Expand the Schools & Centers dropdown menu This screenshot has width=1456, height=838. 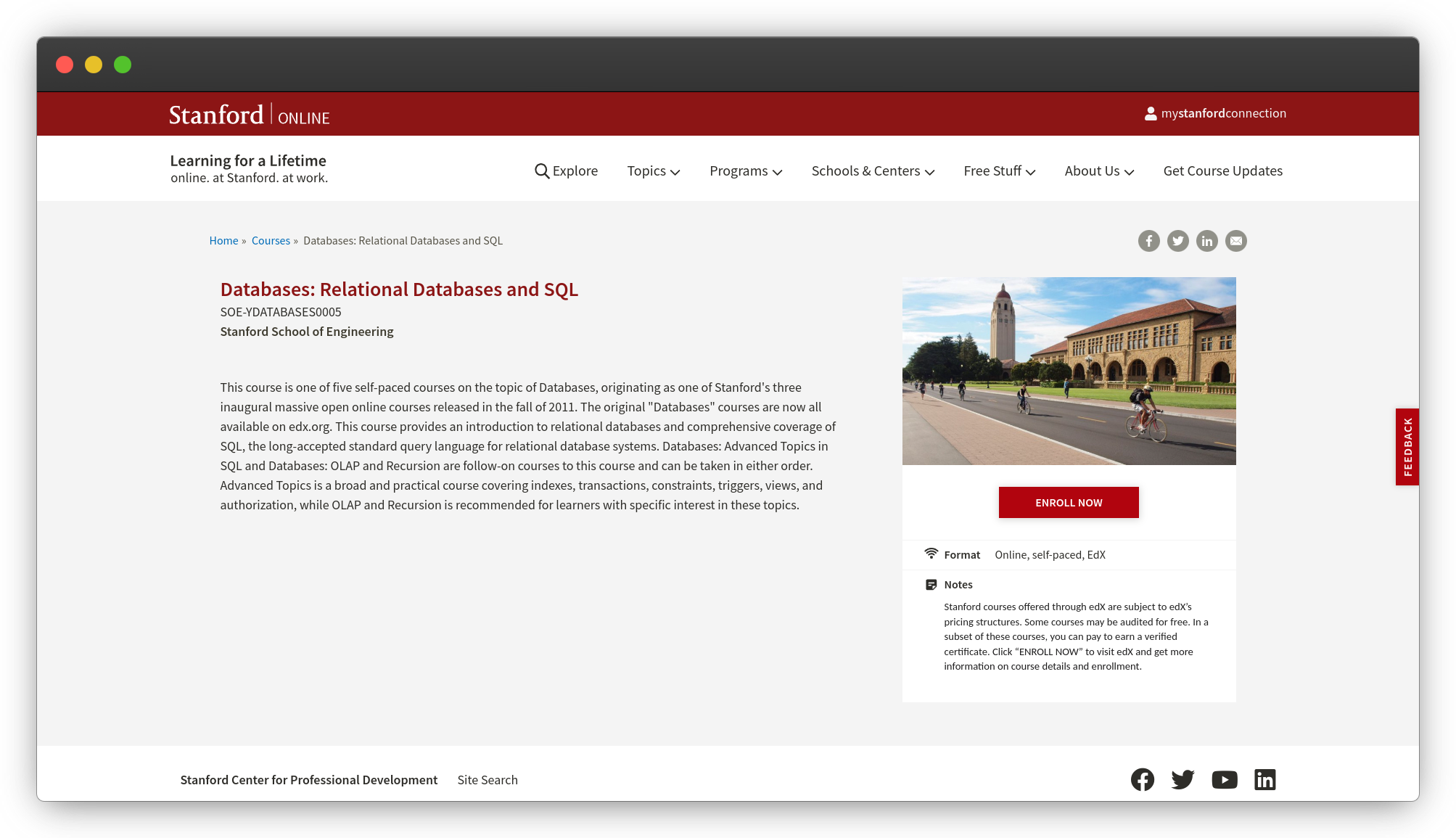click(873, 171)
